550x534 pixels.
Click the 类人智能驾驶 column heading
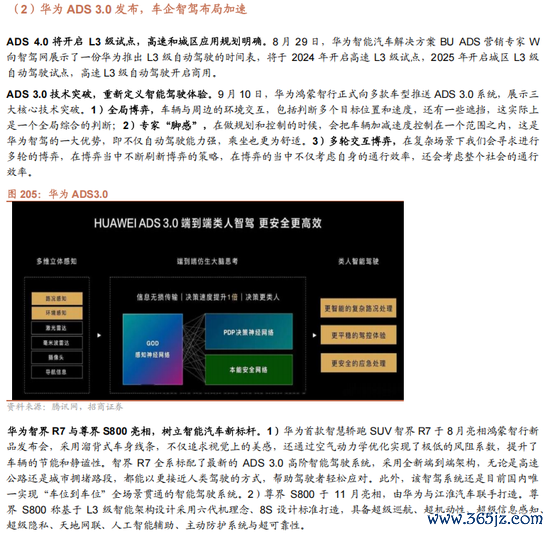(x=358, y=261)
